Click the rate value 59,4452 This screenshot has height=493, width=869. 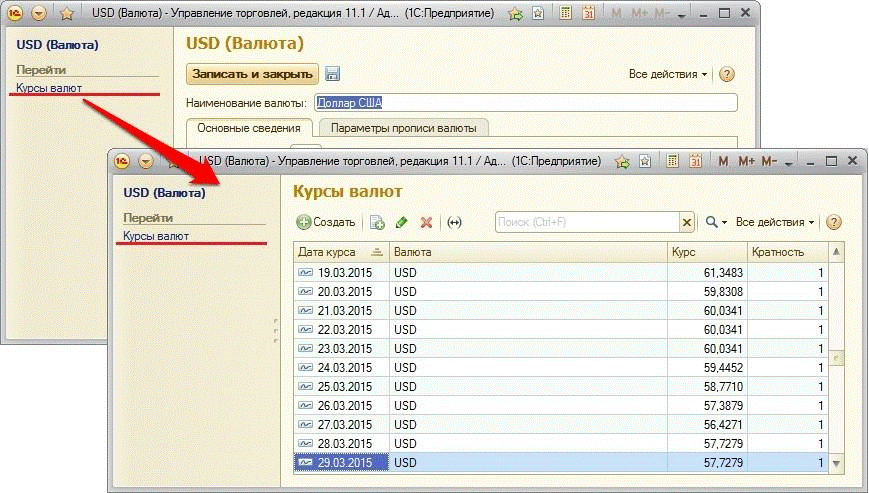(723, 367)
